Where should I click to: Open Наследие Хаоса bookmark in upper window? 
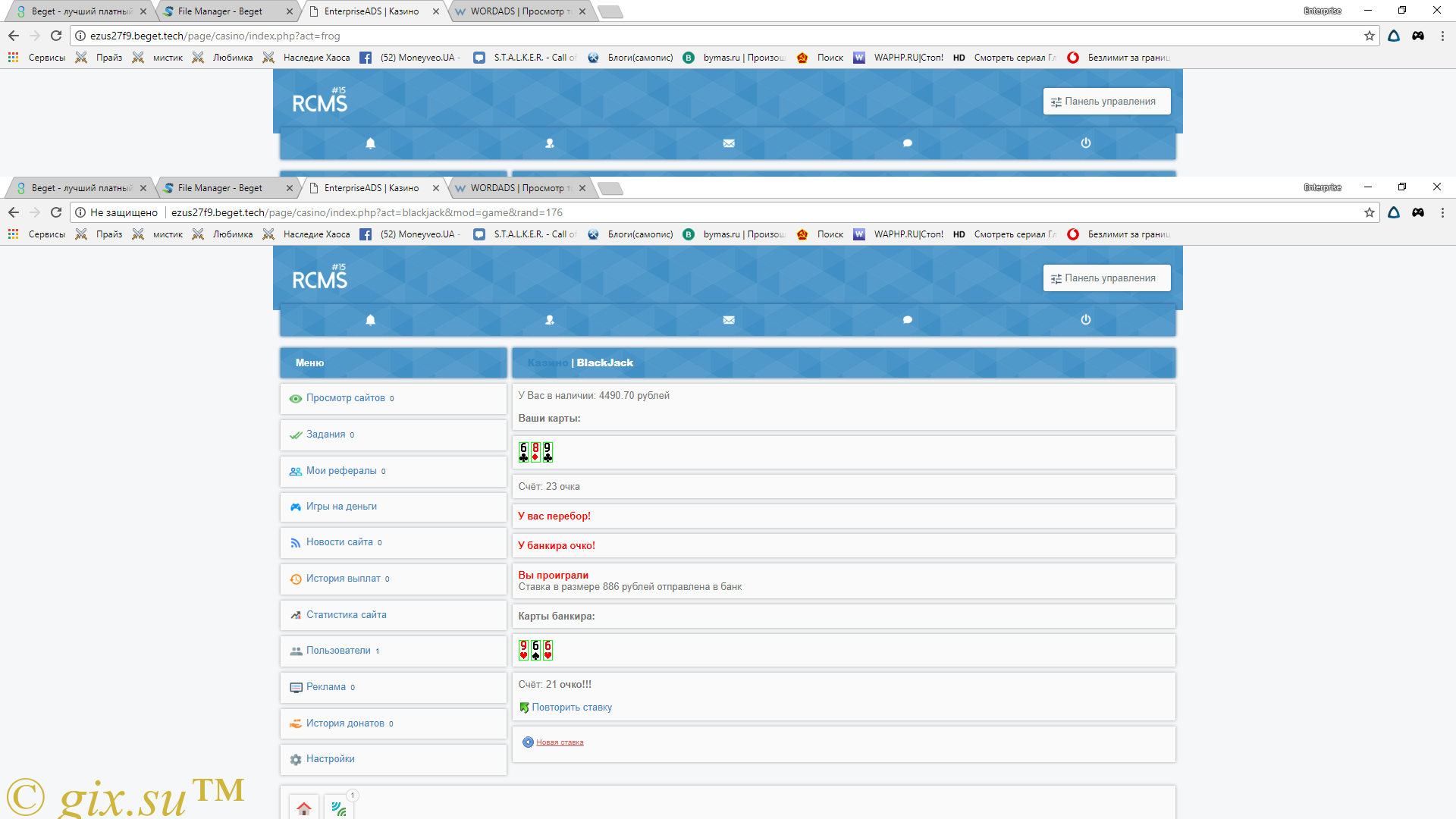pyautogui.click(x=306, y=58)
